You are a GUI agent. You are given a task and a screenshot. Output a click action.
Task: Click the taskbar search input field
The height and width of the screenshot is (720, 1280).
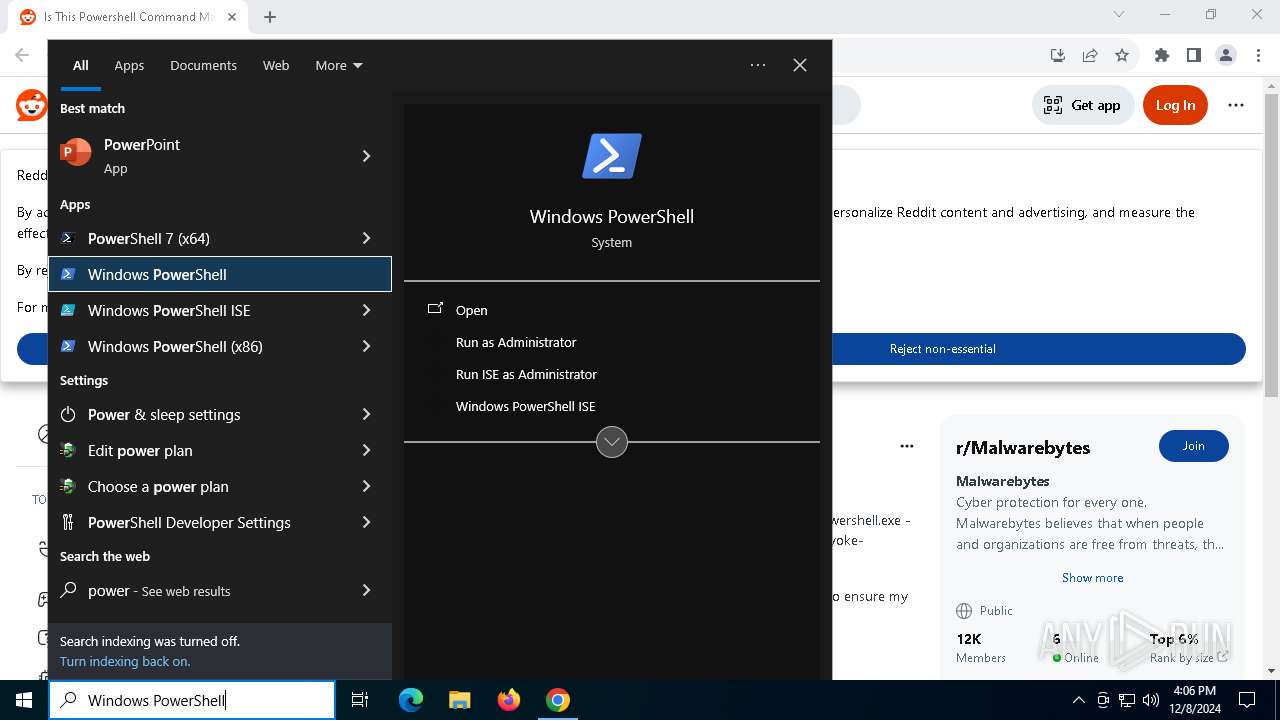point(192,700)
